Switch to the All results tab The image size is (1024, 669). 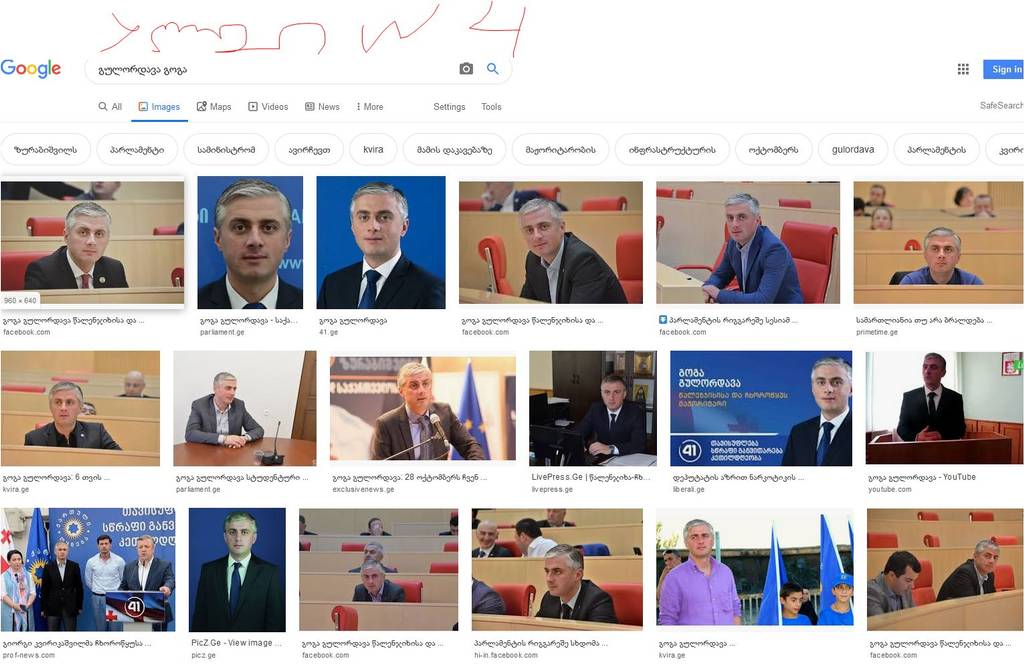pos(110,106)
